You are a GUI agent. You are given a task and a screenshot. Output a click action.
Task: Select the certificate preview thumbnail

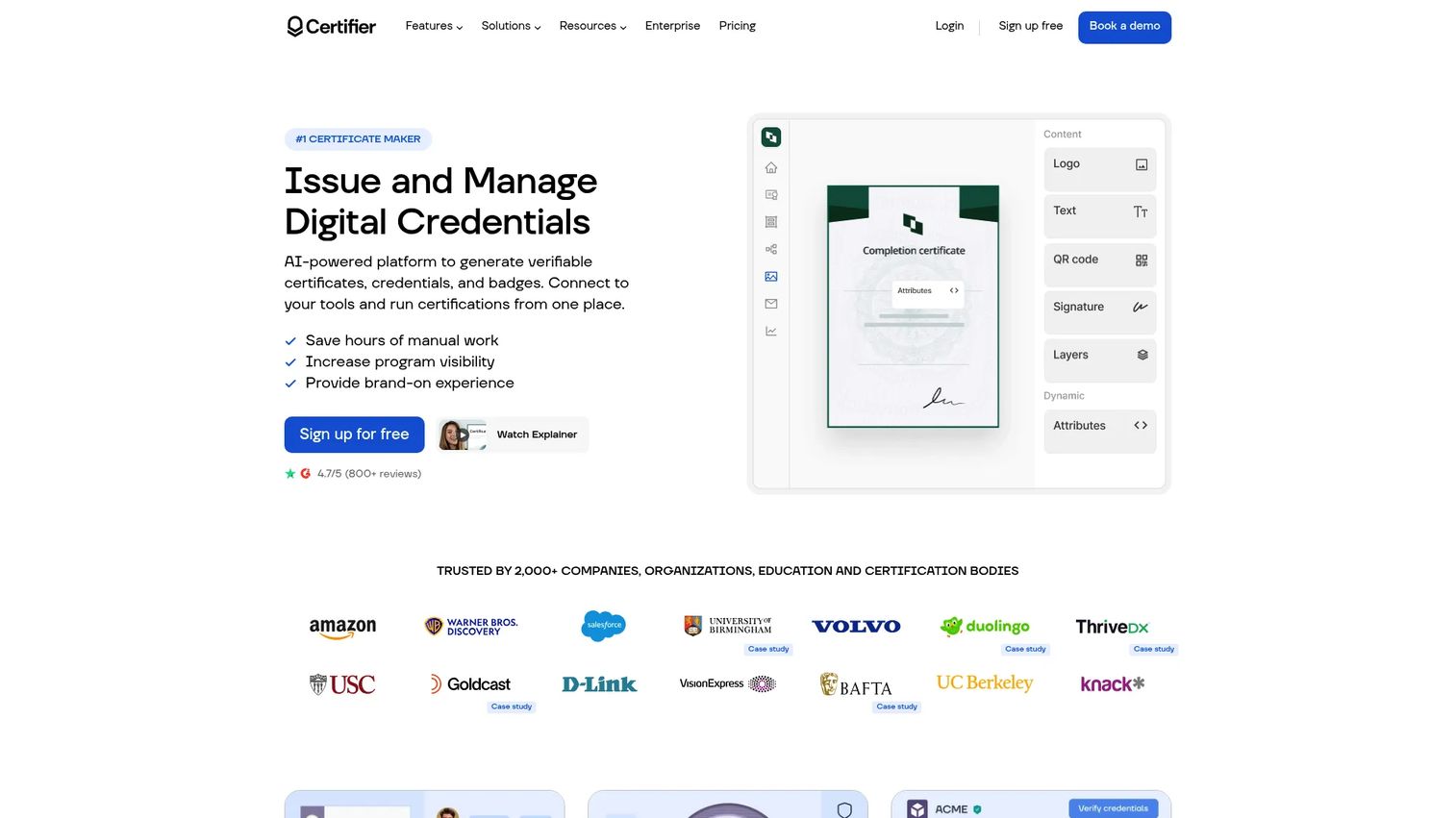click(913, 307)
